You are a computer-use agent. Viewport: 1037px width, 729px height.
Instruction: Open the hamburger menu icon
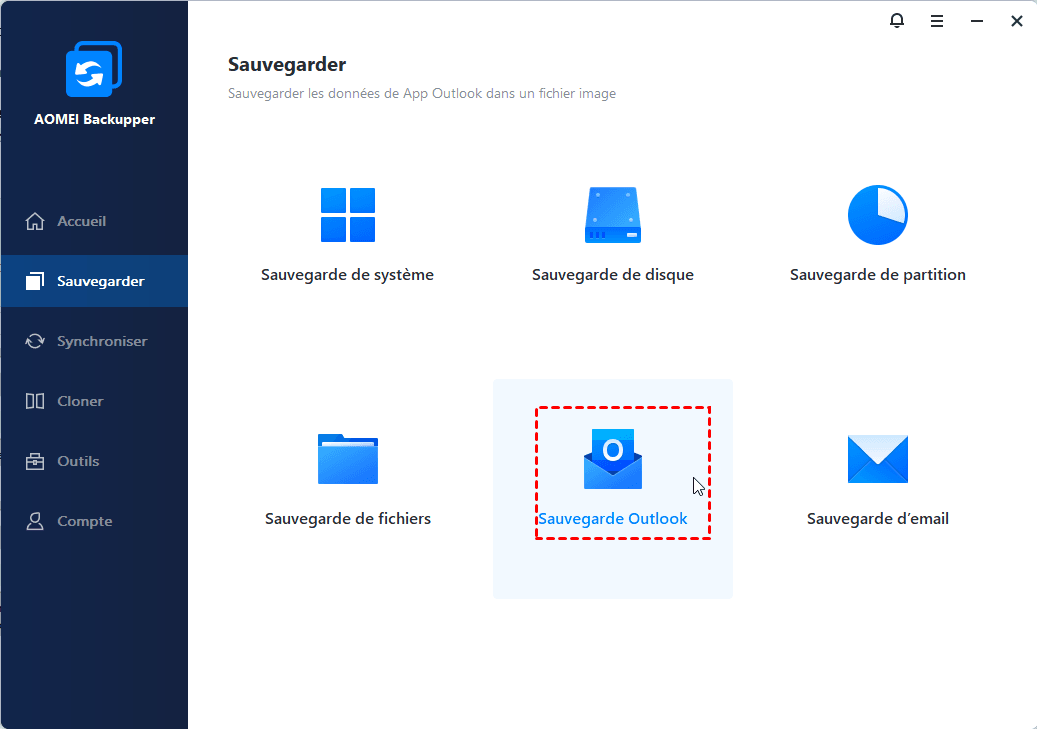click(x=936, y=21)
